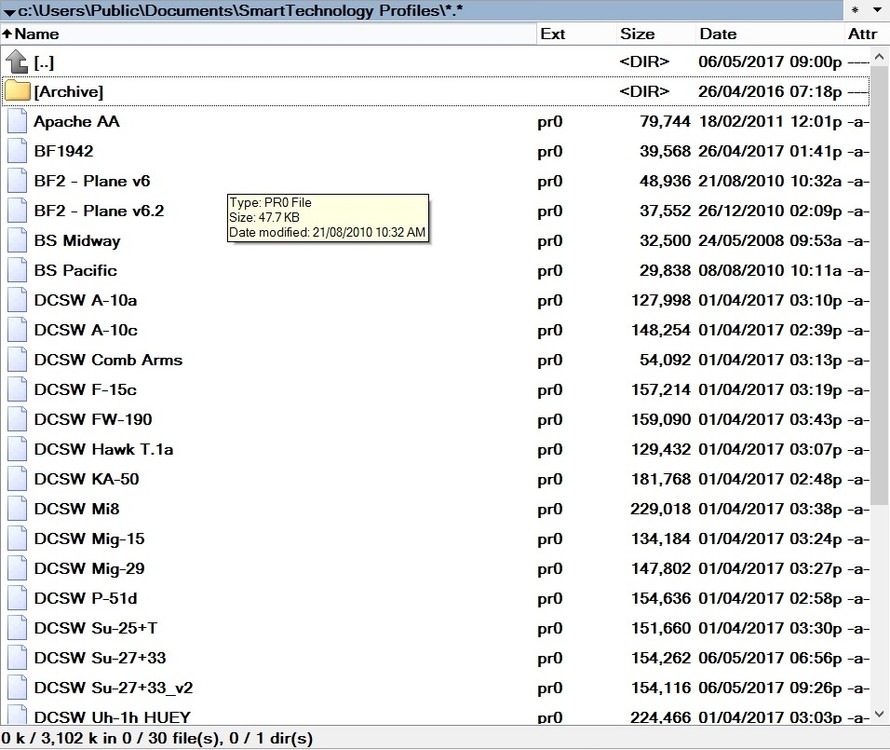Sort by the Date column header

[769, 33]
